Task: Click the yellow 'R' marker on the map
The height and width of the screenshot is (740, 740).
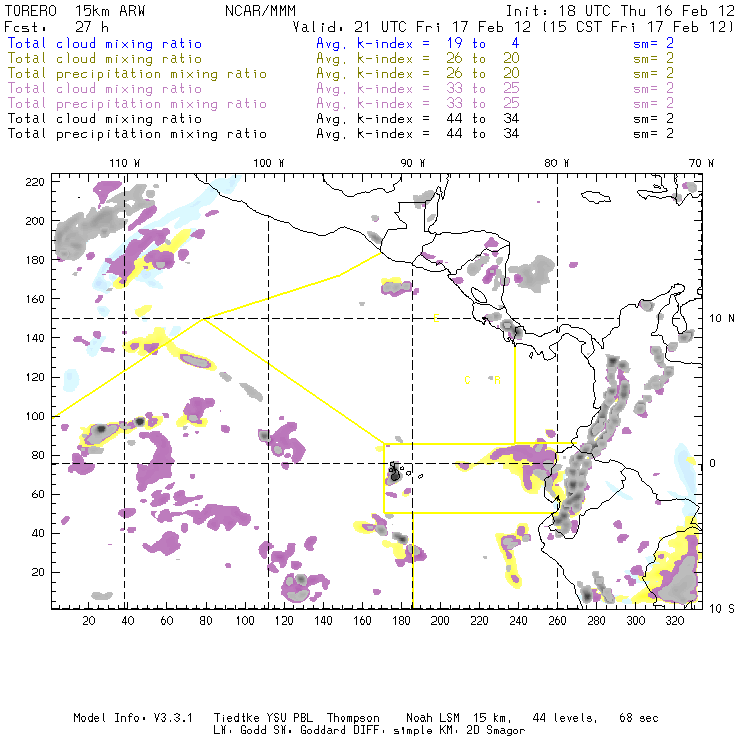Action: coord(497,380)
